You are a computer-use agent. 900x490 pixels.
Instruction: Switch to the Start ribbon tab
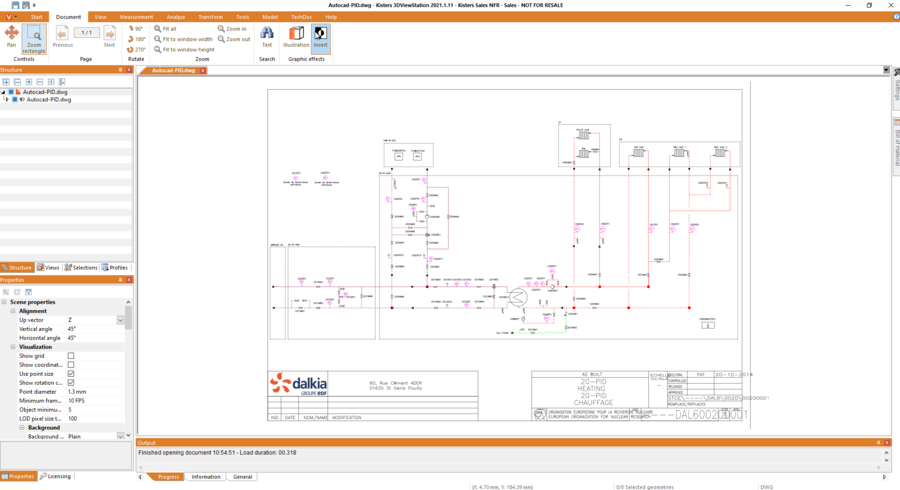[x=37, y=17]
